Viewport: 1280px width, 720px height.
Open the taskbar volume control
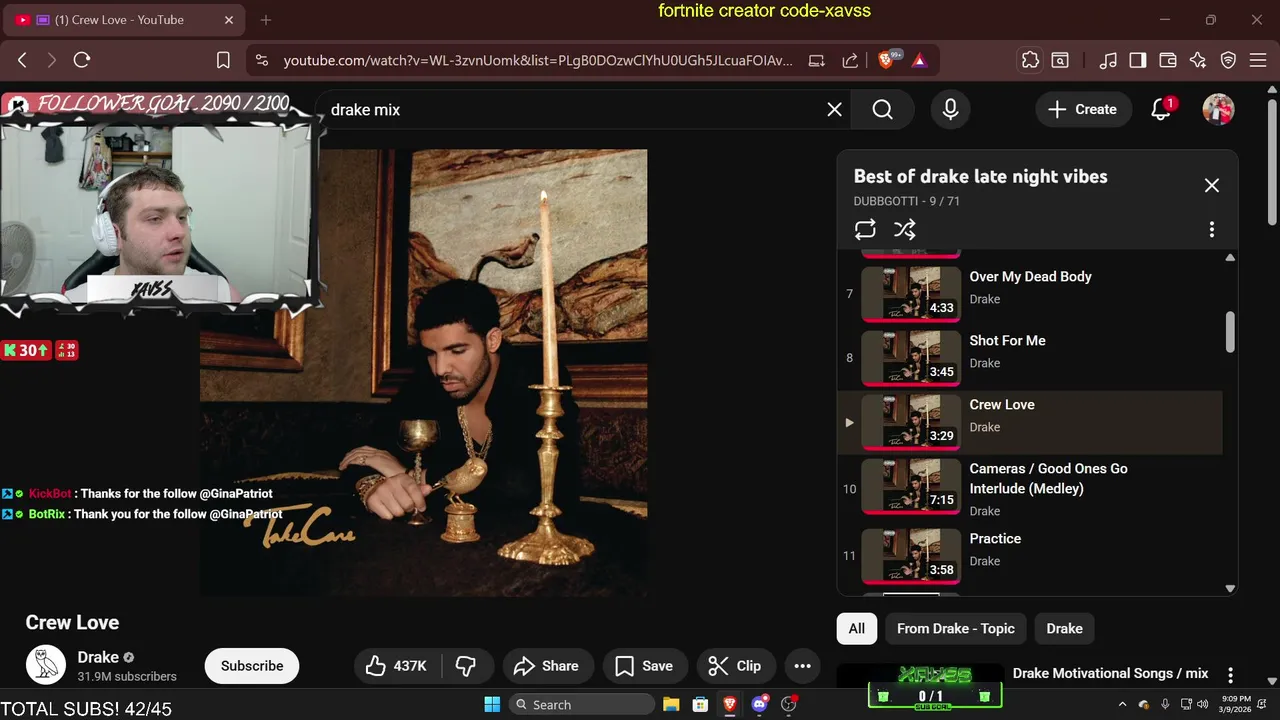1203,705
